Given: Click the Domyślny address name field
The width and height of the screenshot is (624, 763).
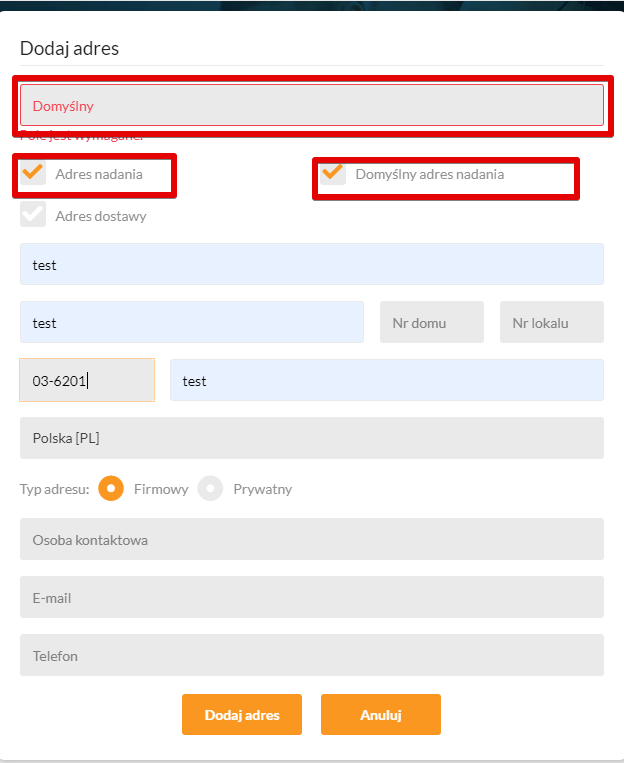Looking at the screenshot, I should (311, 105).
